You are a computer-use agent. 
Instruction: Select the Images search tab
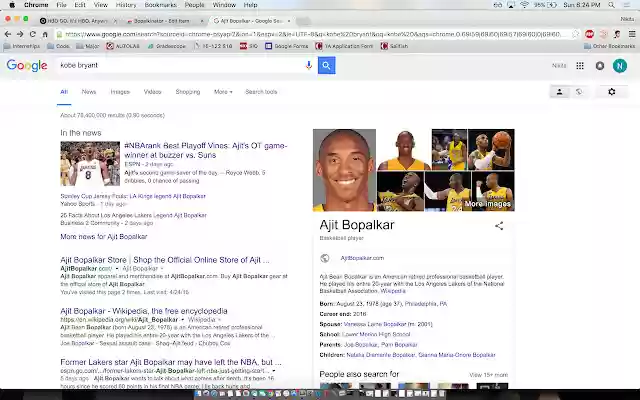pyautogui.click(x=120, y=92)
